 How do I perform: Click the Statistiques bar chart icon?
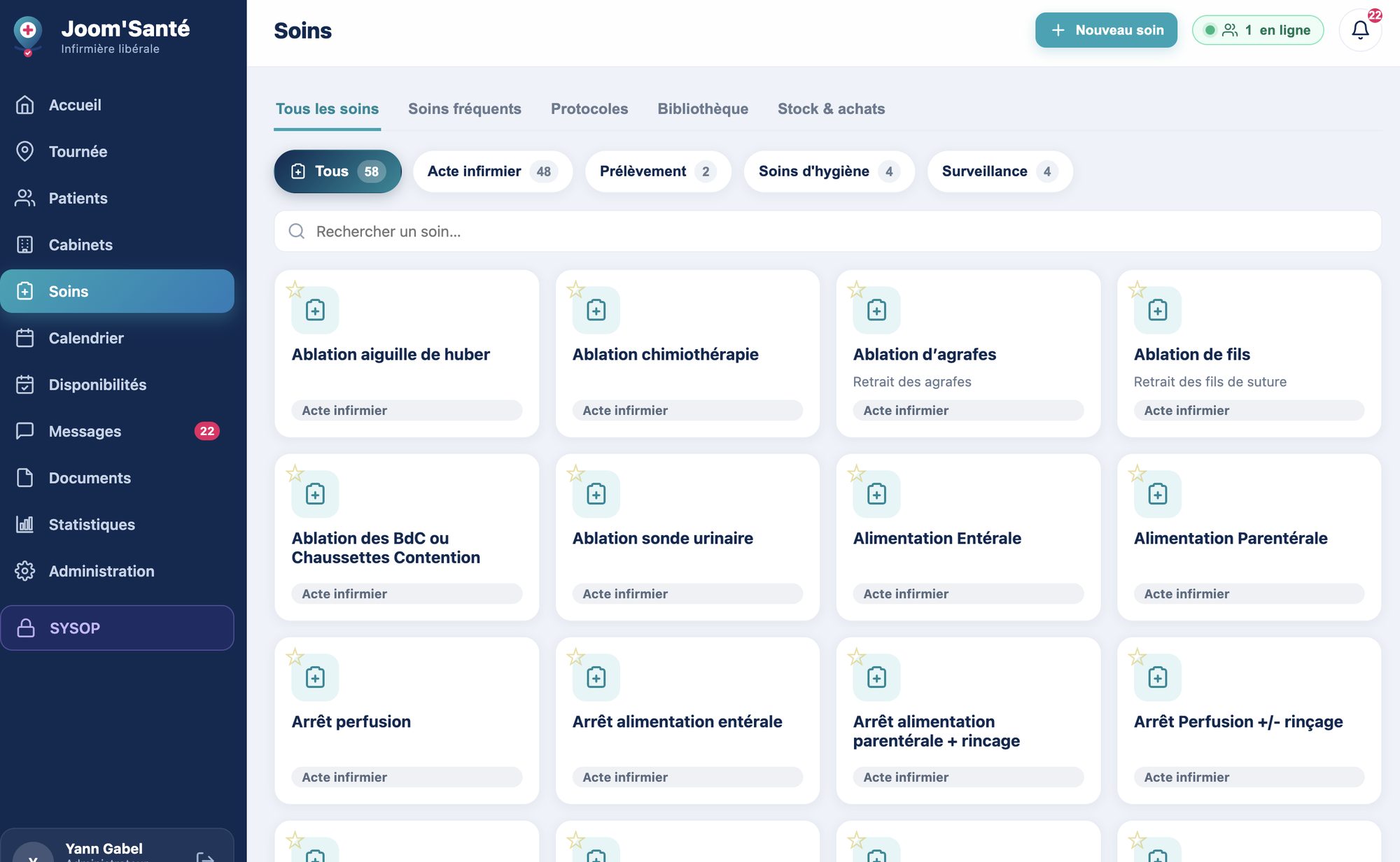25,524
